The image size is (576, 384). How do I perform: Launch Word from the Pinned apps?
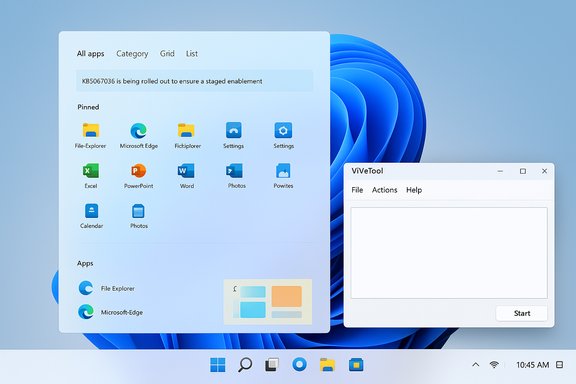[x=186, y=171]
